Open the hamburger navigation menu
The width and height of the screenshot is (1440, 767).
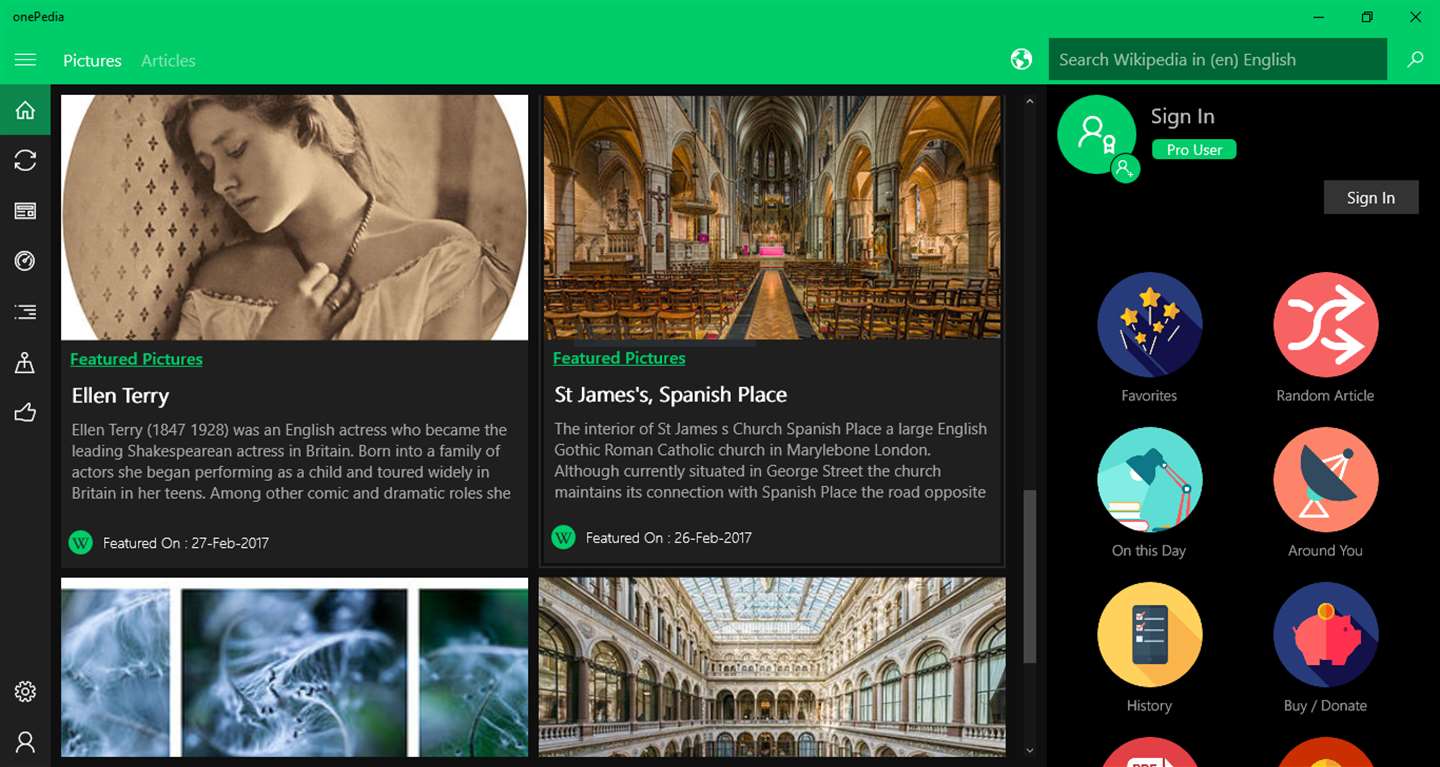coord(25,60)
